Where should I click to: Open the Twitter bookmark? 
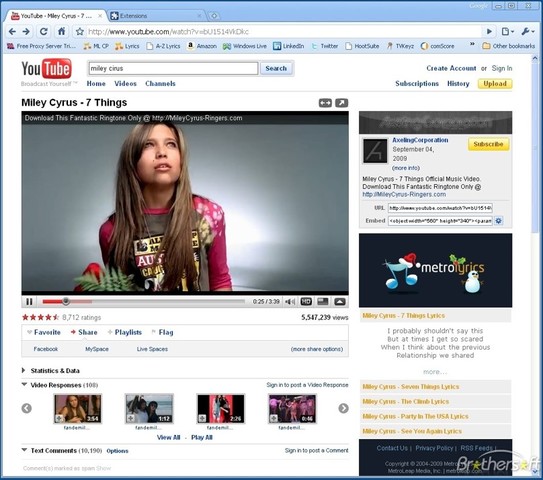coord(324,46)
